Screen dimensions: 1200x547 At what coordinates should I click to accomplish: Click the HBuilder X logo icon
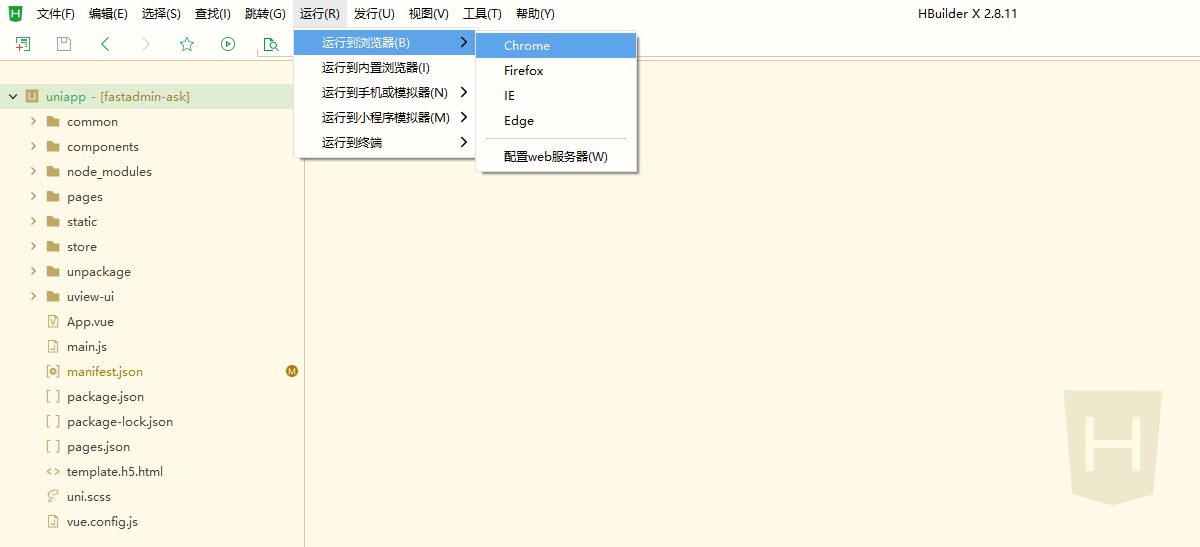coord(15,13)
